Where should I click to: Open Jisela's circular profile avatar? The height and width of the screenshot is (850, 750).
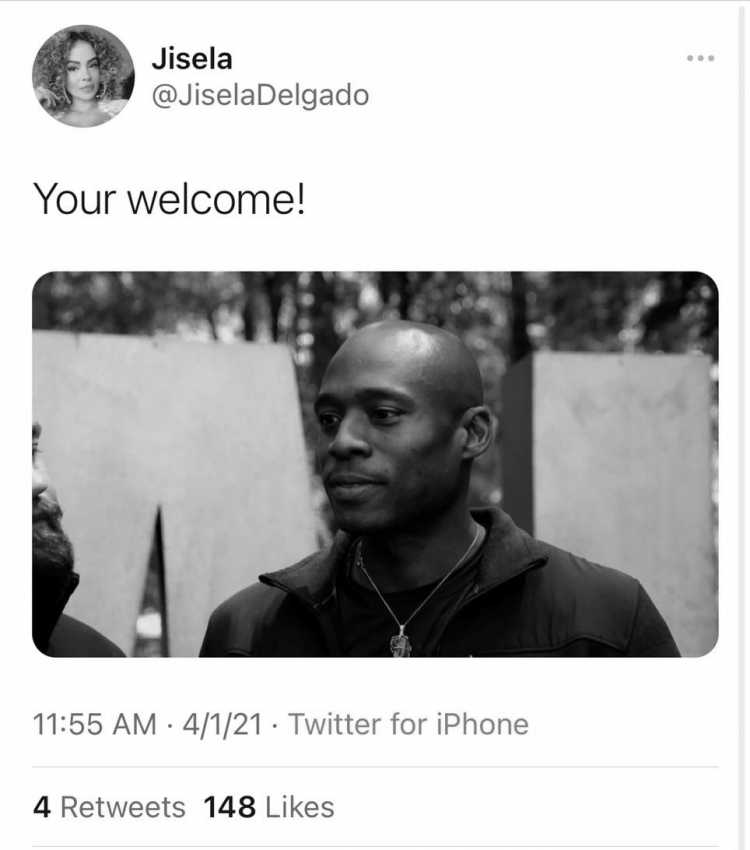click(x=83, y=76)
